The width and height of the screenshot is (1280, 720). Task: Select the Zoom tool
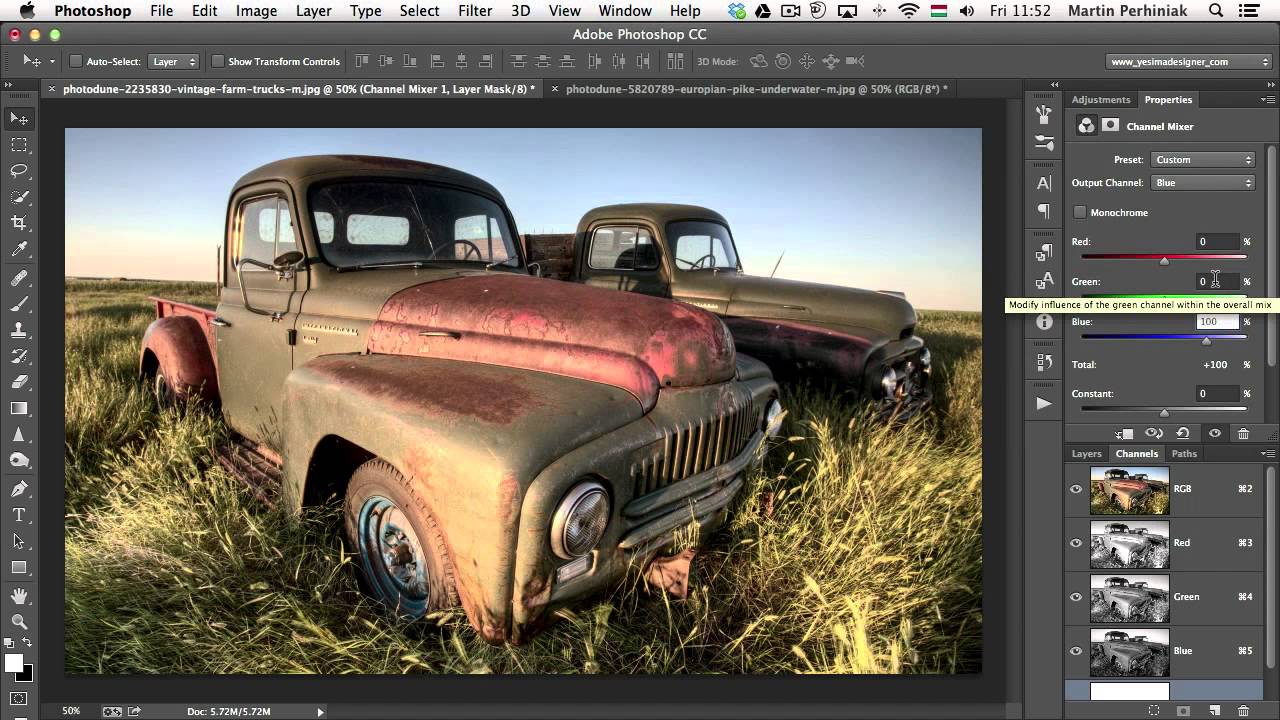click(x=19, y=622)
